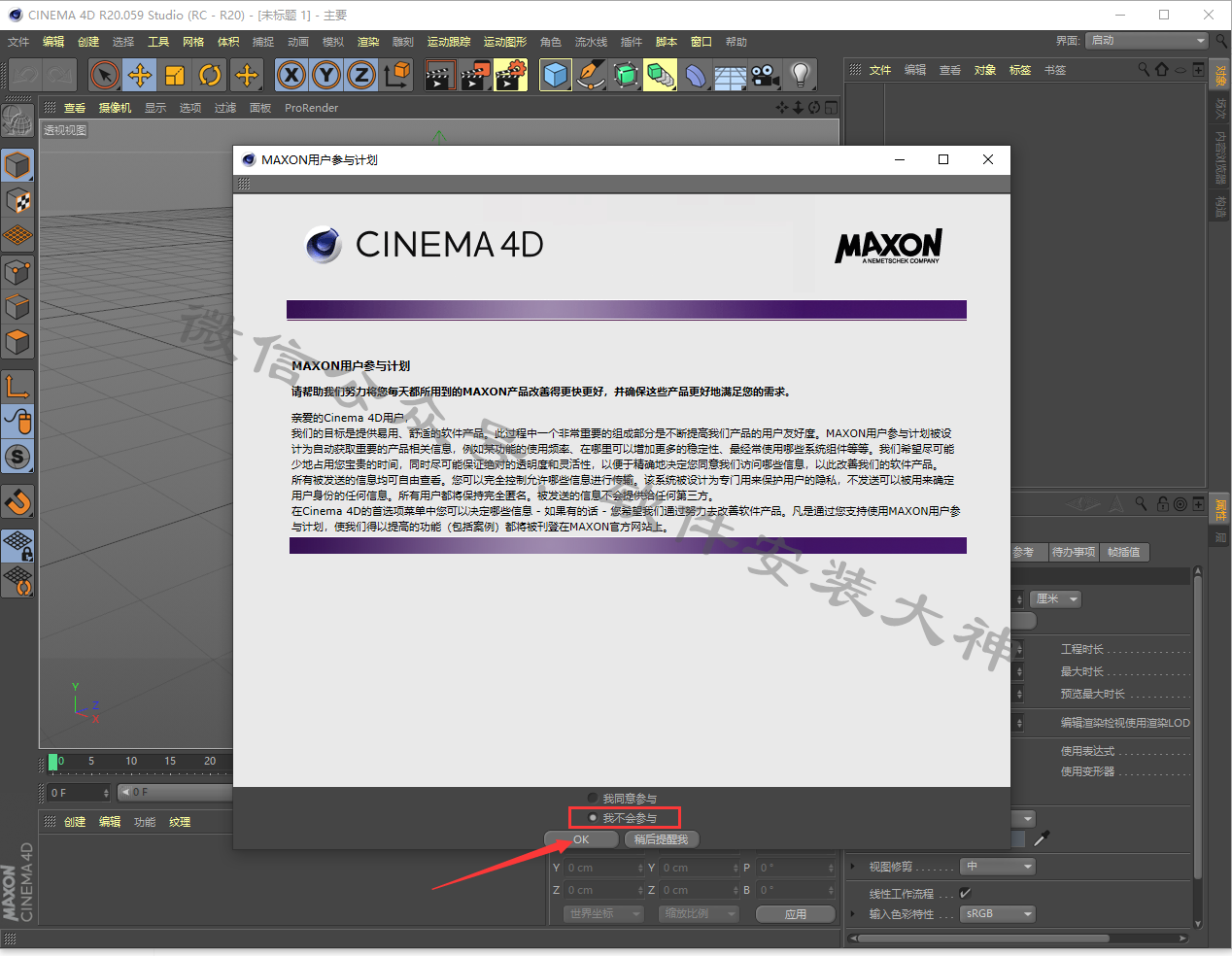Toggle locked workplane grid icon
Viewport: 1232px width, 956px height.
(x=17, y=546)
